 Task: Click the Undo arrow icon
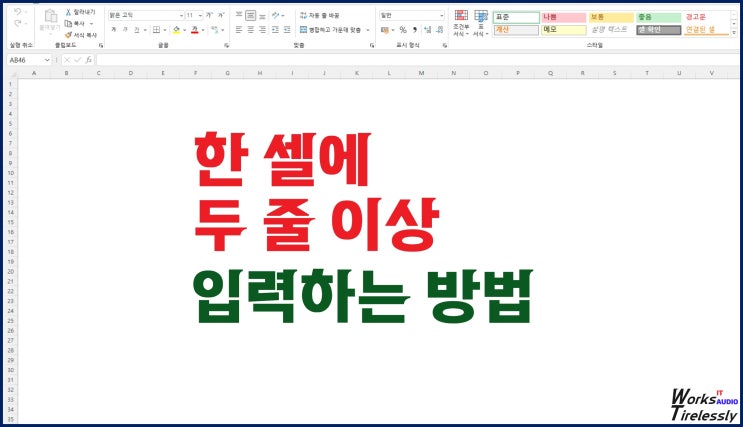pos(18,12)
